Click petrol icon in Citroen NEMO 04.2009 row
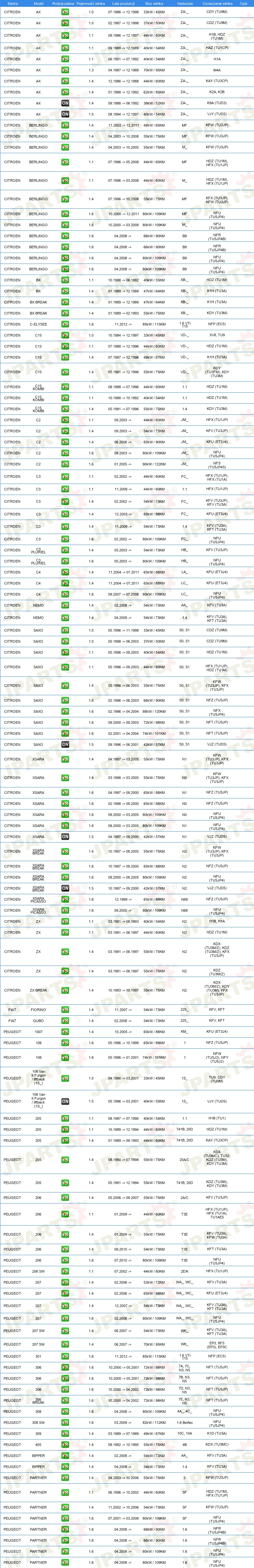 [x=65, y=618]
